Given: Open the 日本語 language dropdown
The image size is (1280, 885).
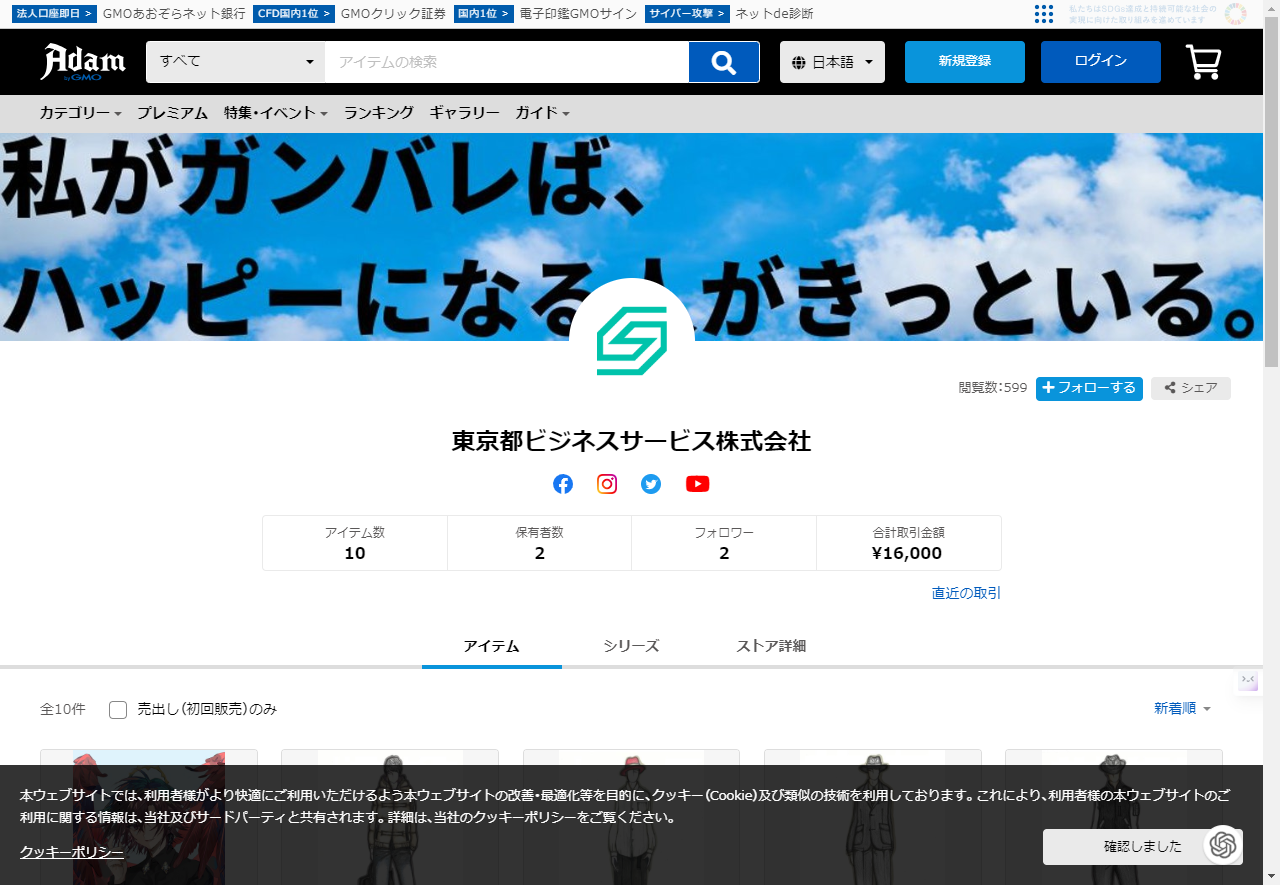Looking at the screenshot, I should pyautogui.click(x=832, y=62).
